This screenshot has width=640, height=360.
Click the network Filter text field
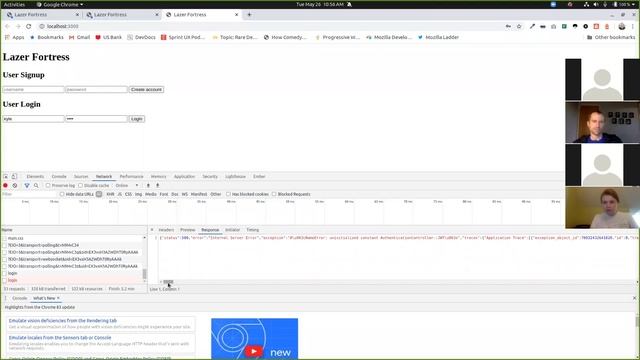(29, 194)
